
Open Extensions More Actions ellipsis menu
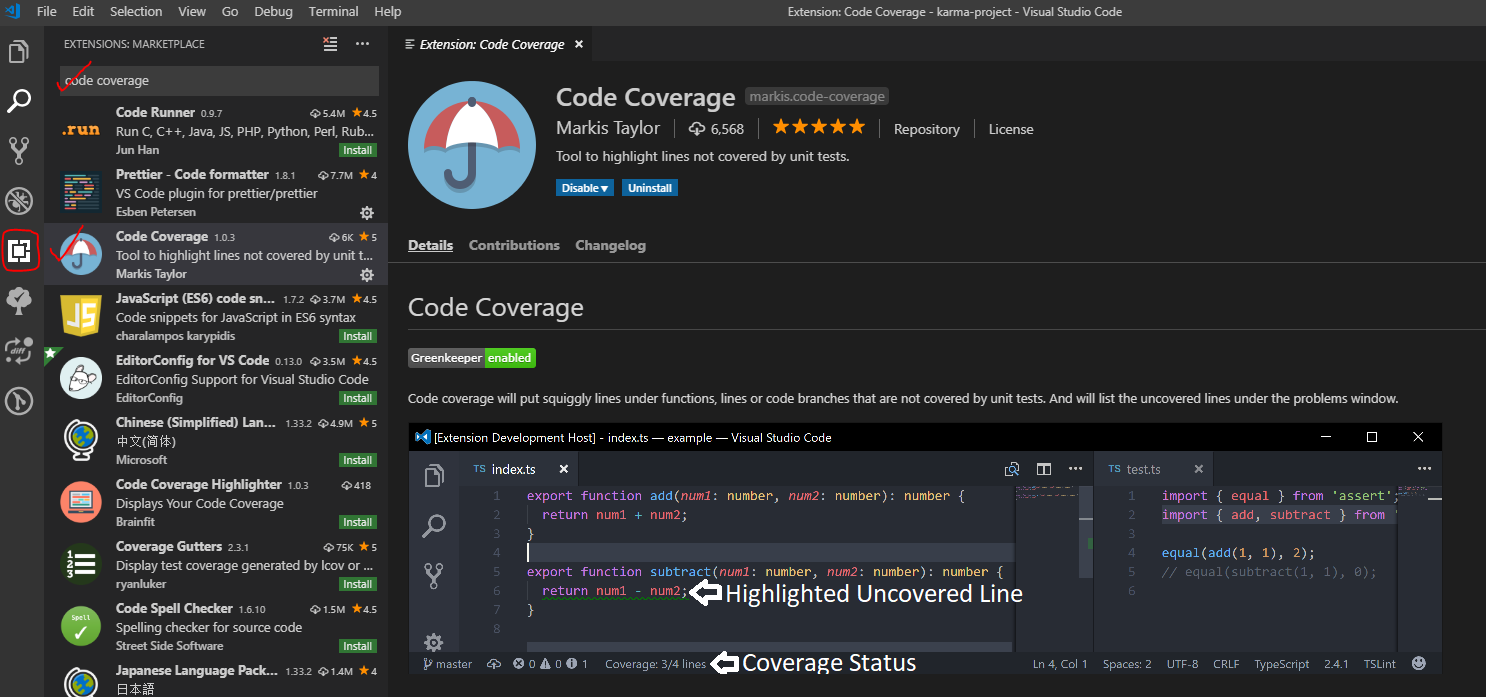(x=362, y=44)
